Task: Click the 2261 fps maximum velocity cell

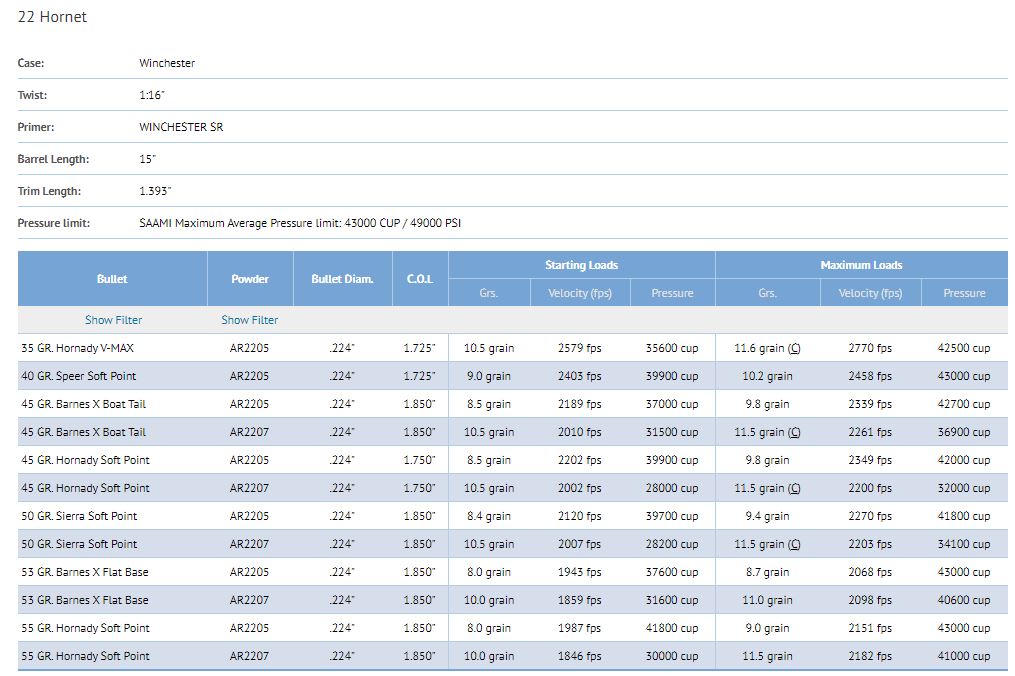Action: (870, 432)
